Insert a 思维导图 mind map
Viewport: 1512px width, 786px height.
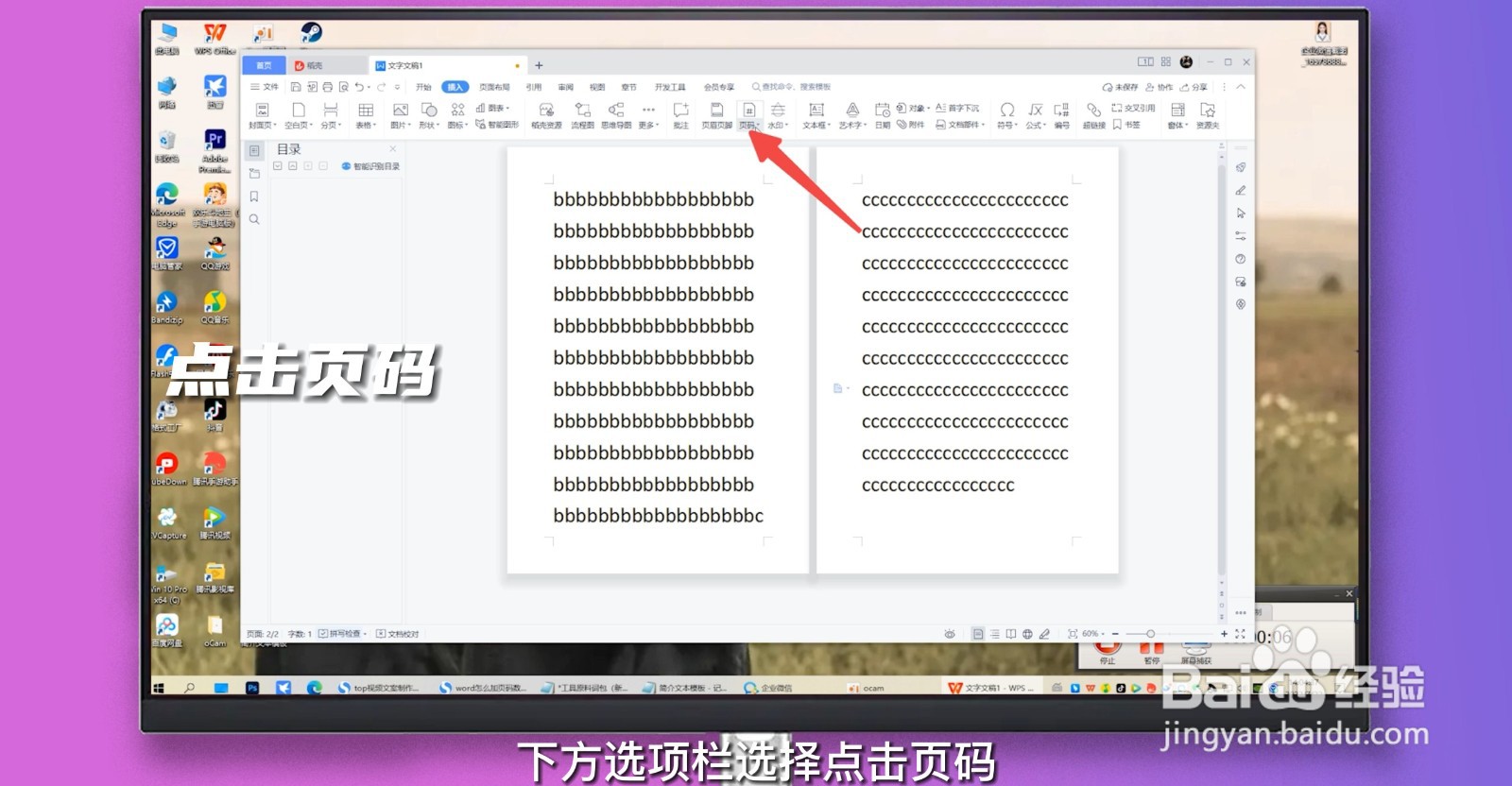tap(616, 115)
